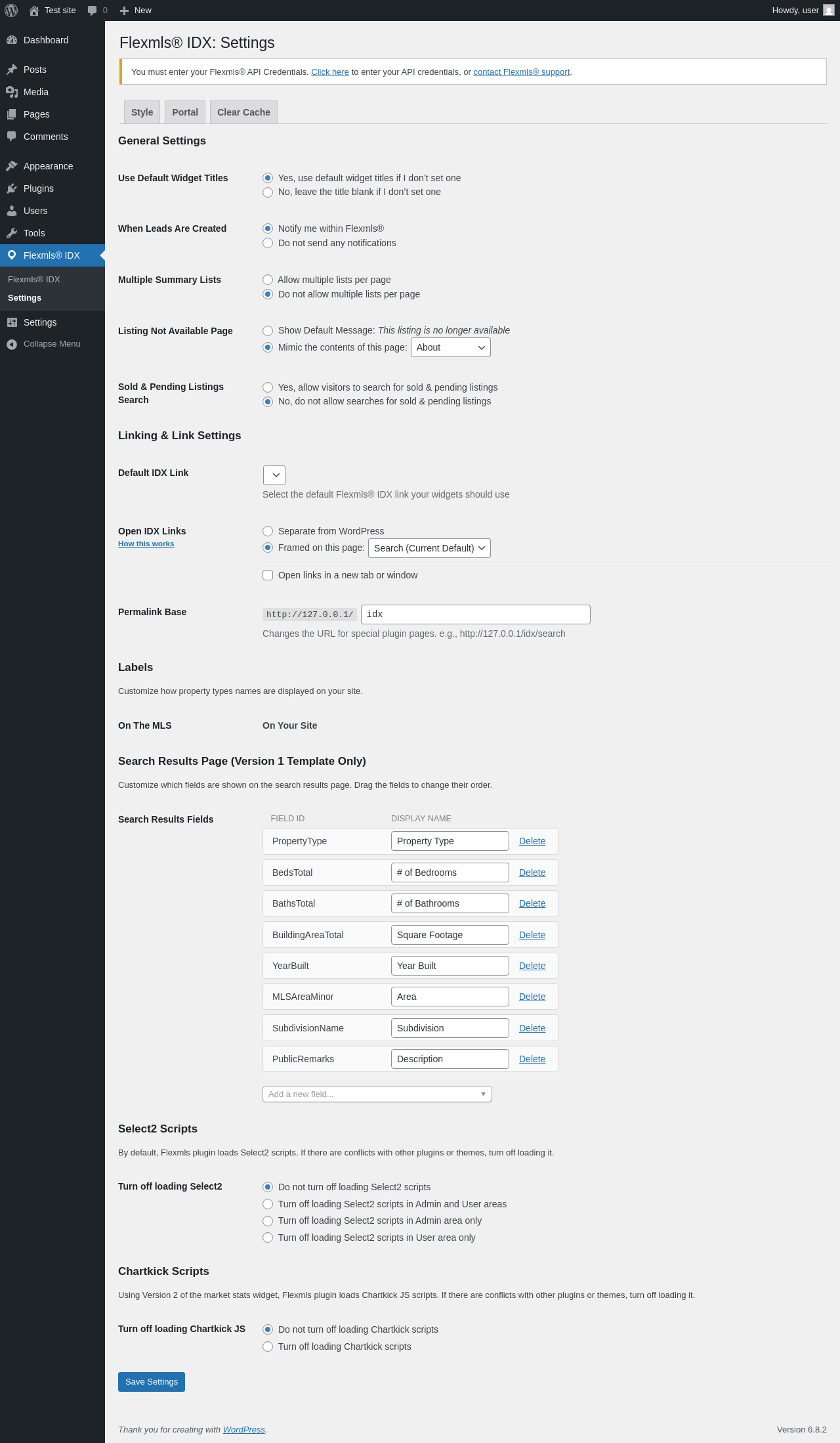Viewport: 840px width, 1443px height.
Task: Open Flexmls IDX submenu item
Action: (x=34, y=280)
